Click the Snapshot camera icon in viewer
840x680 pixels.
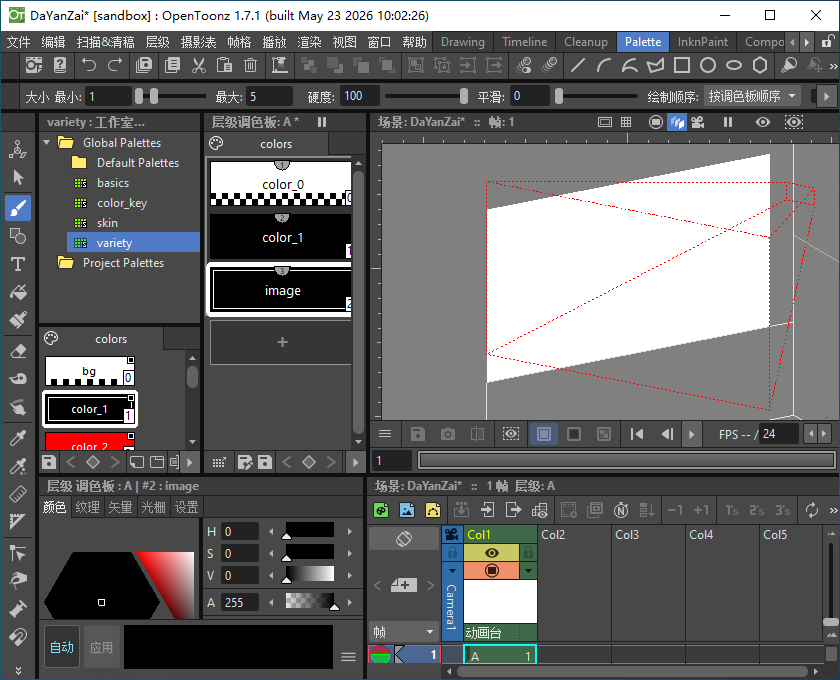click(x=448, y=434)
